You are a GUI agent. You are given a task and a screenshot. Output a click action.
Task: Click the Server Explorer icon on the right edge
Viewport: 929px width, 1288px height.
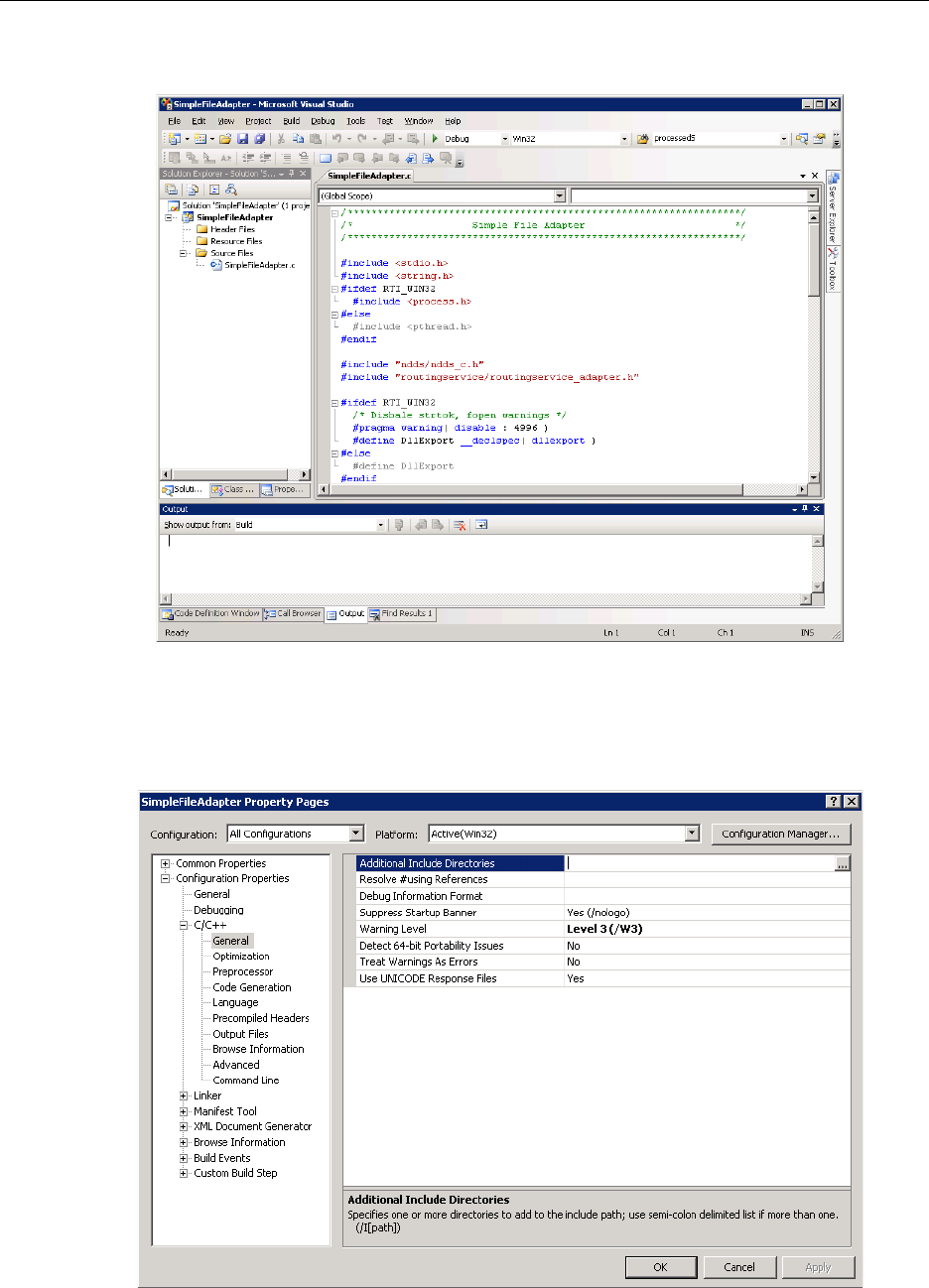(x=833, y=179)
